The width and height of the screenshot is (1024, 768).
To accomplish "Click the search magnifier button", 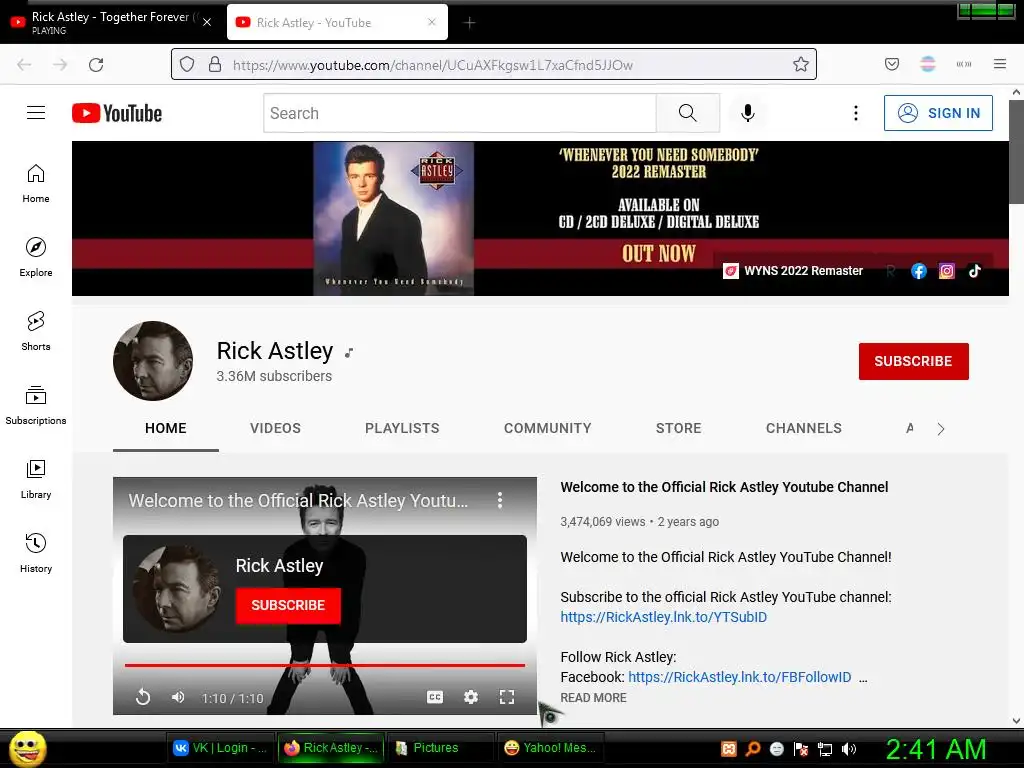I will click(x=688, y=113).
